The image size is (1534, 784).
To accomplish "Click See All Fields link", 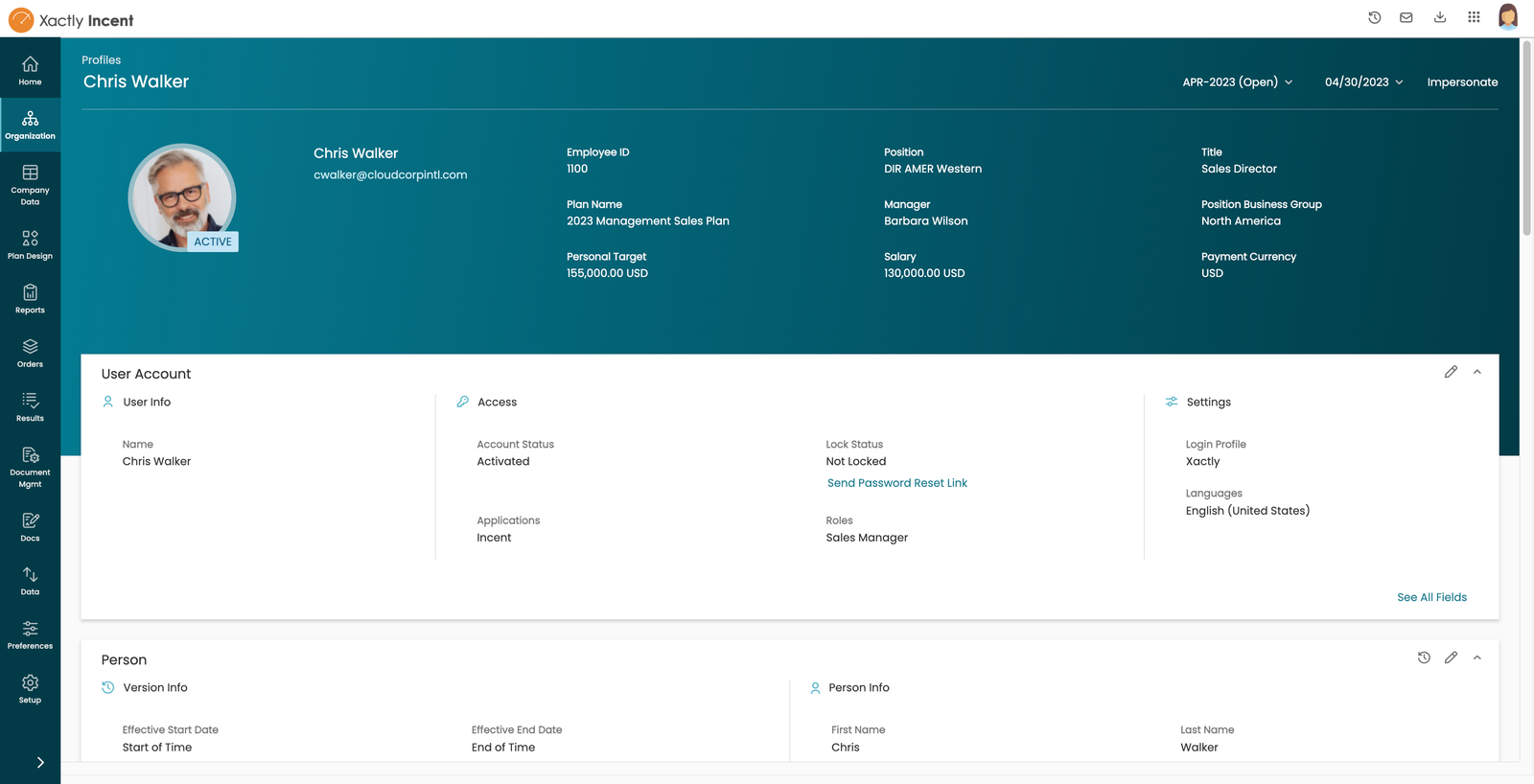I will tap(1431, 597).
